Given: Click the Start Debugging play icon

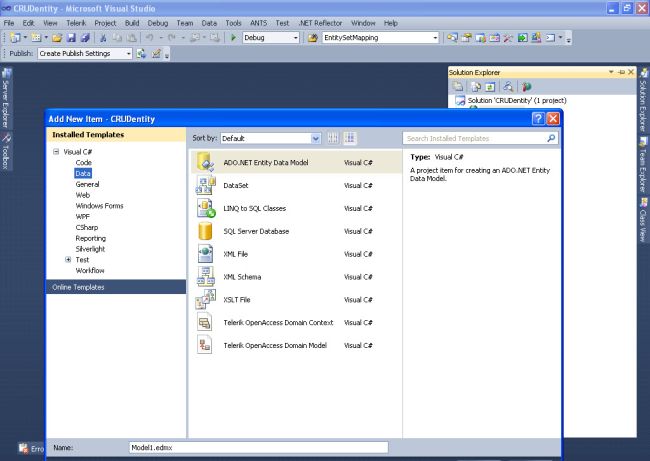Looking at the screenshot, I should [233, 38].
